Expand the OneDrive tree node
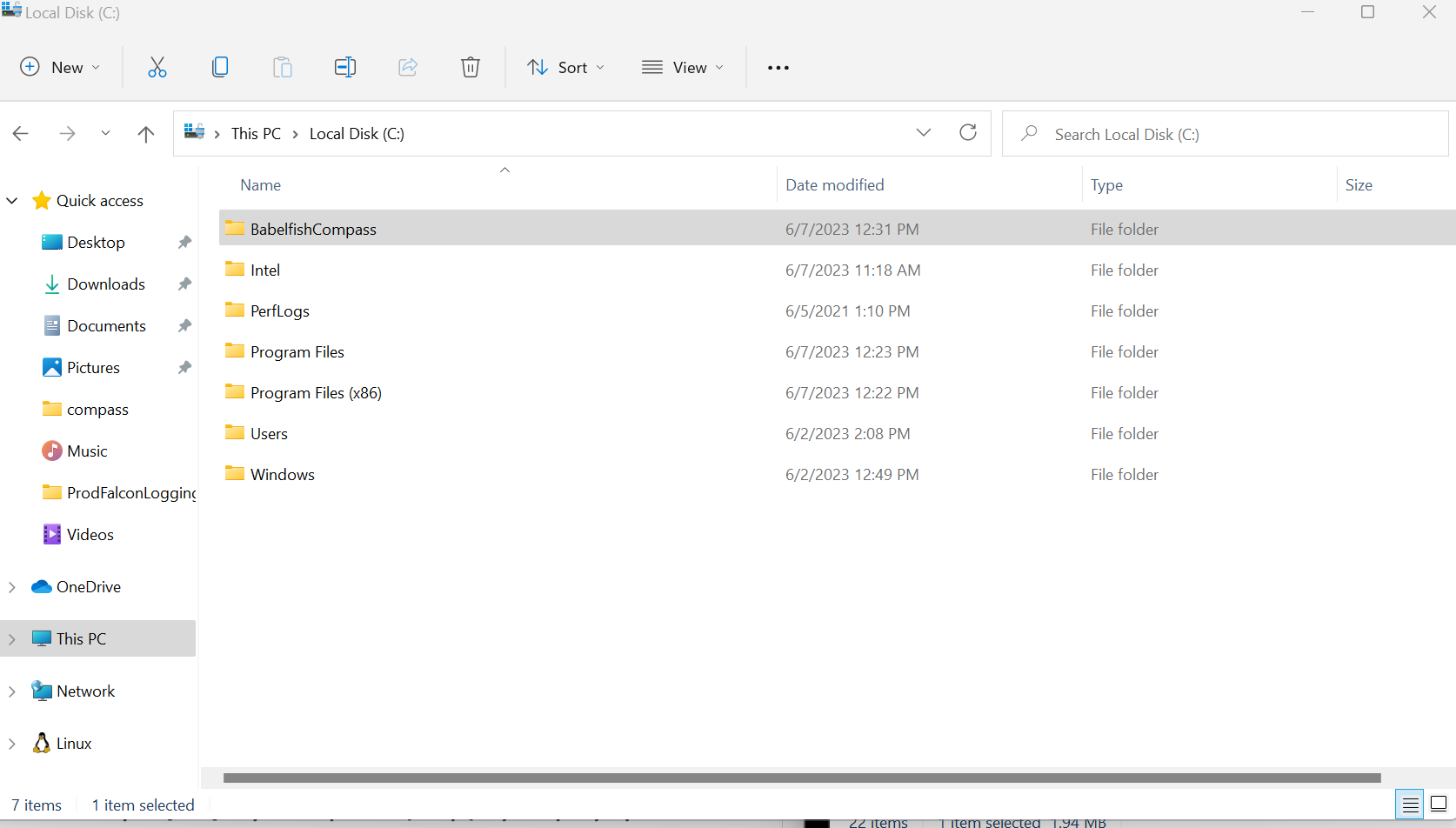Viewport: 1456px width, 828px height. pyautogui.click(x=12, y=587)
